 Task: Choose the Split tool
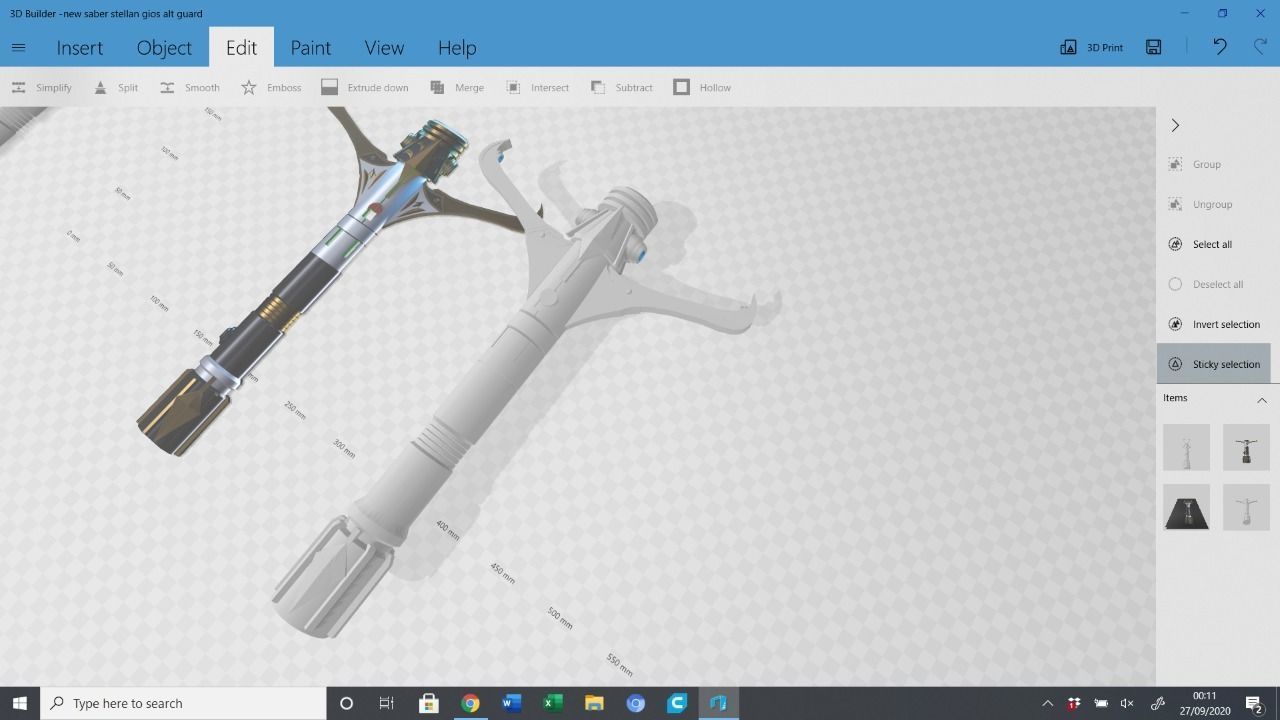coord(115,87)
